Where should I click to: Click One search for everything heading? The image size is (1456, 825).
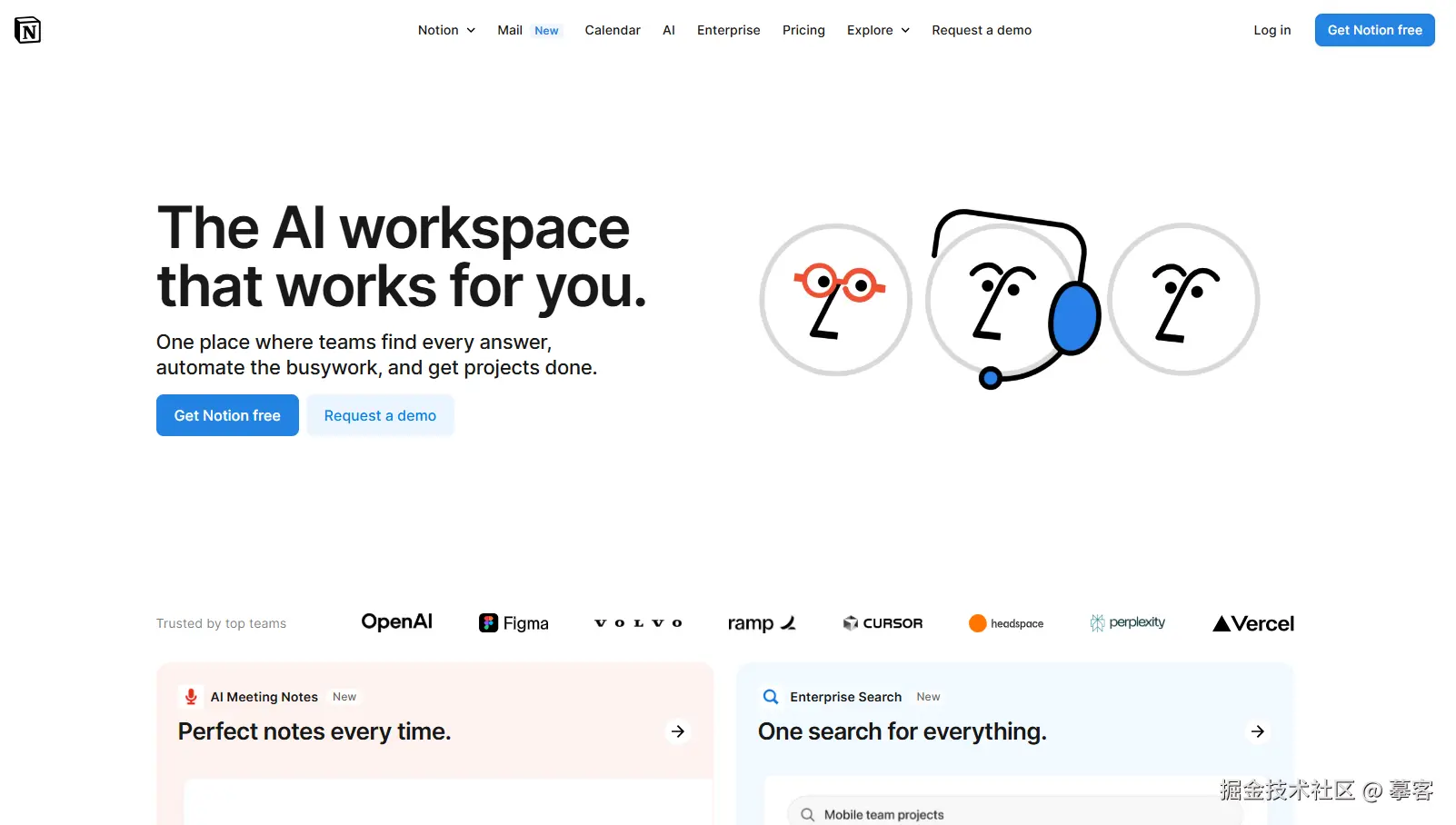coord(903,731)
